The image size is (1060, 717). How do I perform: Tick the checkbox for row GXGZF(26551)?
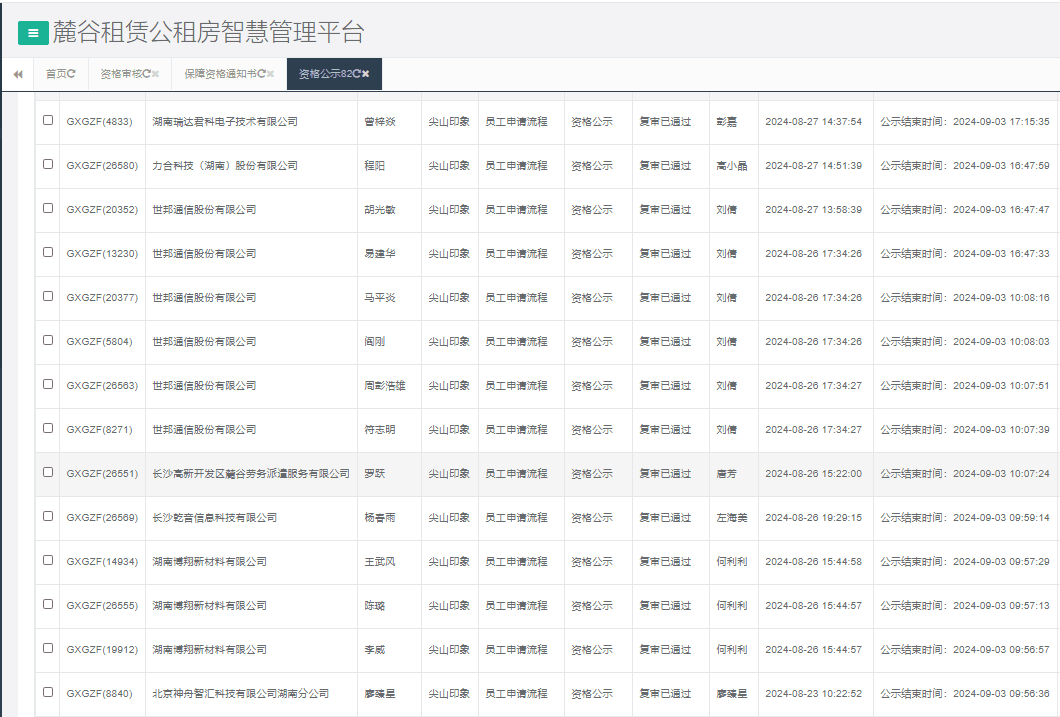click(x=48, y=472)
